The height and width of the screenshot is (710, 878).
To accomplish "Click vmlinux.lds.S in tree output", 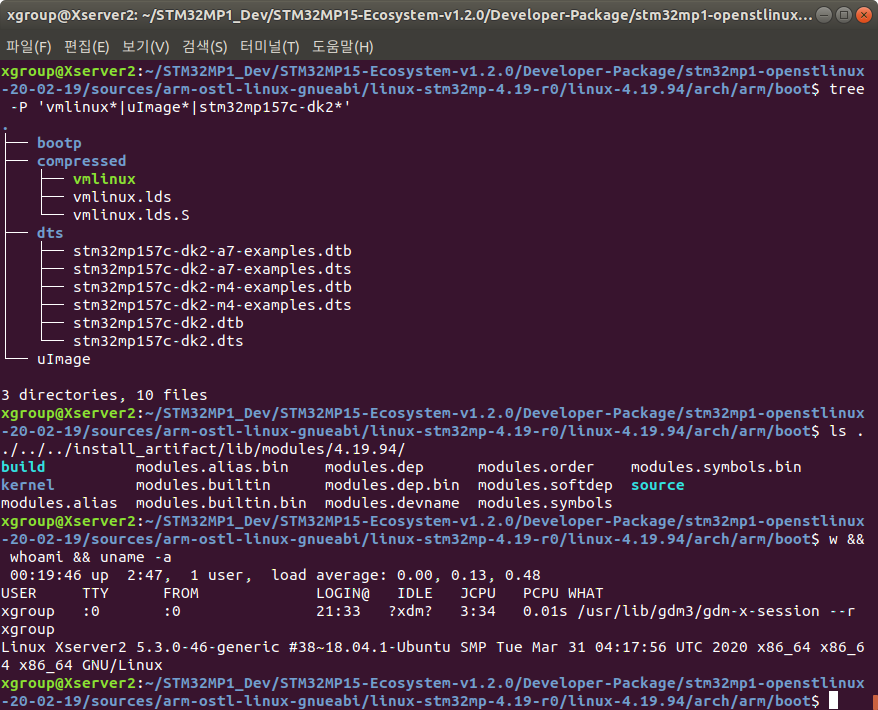I will pos(131,215).
